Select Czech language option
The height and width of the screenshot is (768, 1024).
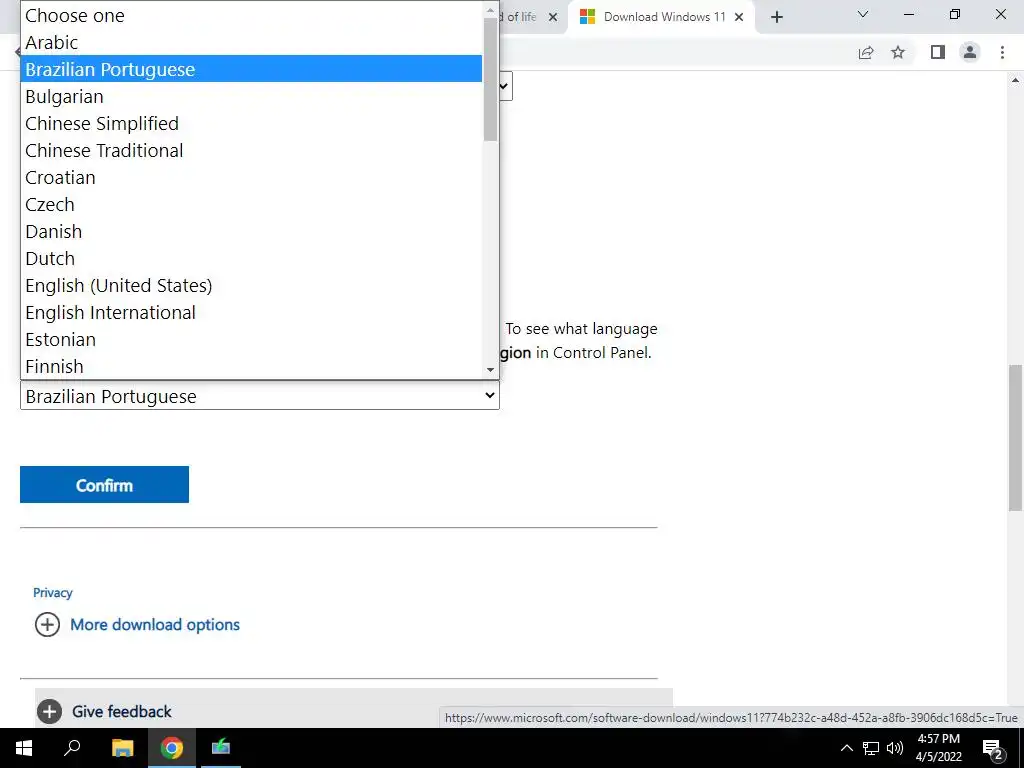[251, 204]
